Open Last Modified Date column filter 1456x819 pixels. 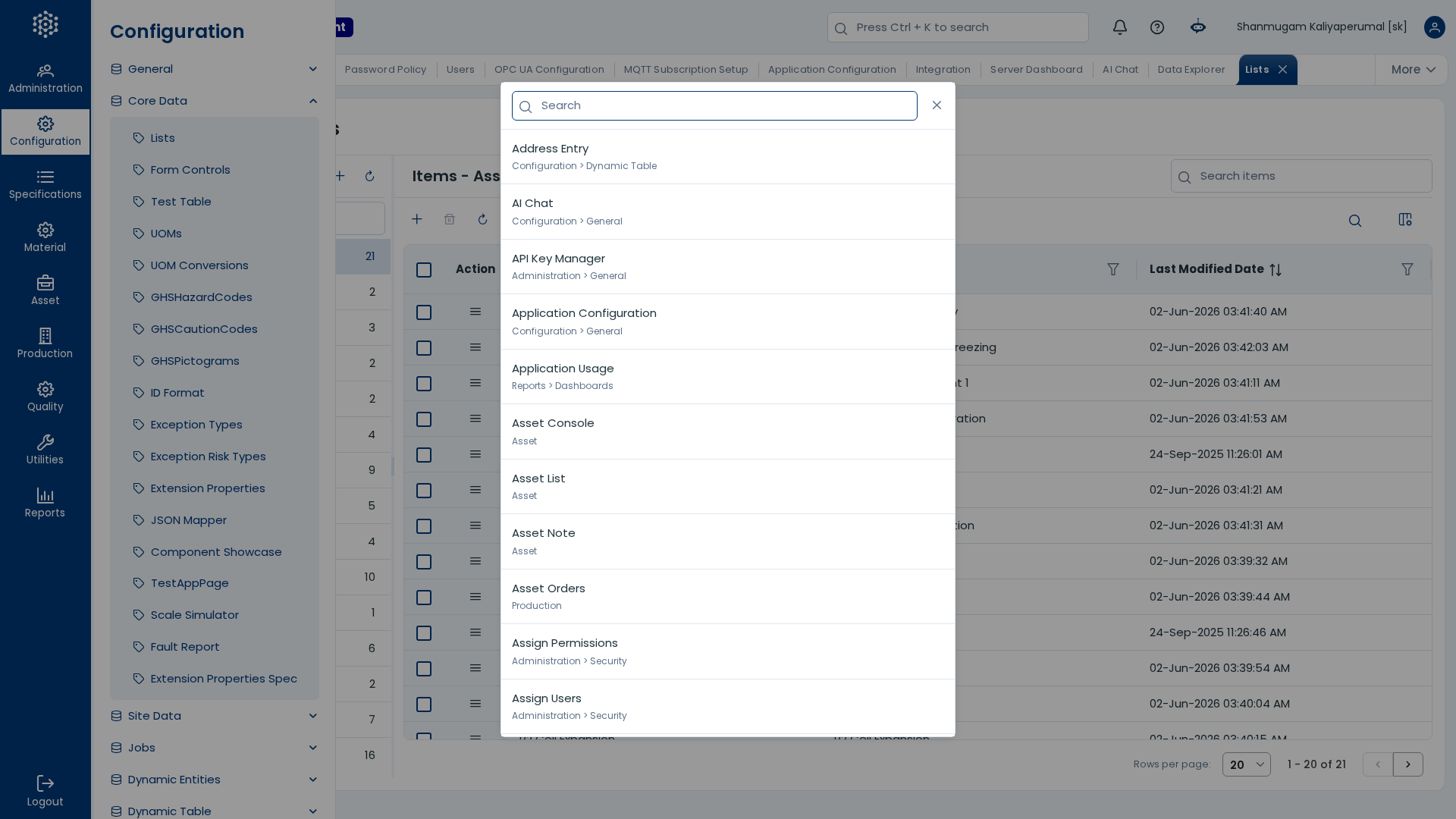click(x=1407, y=269)
